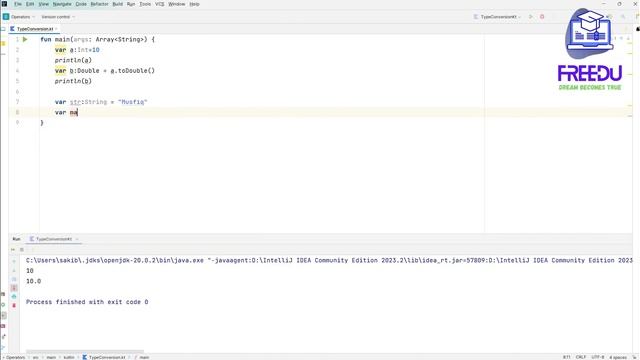Click the Rerun icon in Run toolbar

13,249
